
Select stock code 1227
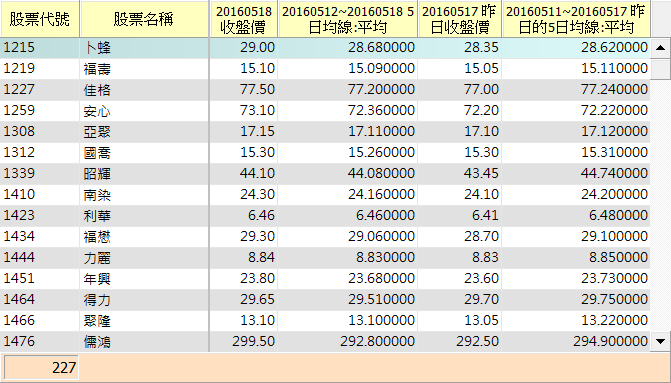click(x=19, y=89)
